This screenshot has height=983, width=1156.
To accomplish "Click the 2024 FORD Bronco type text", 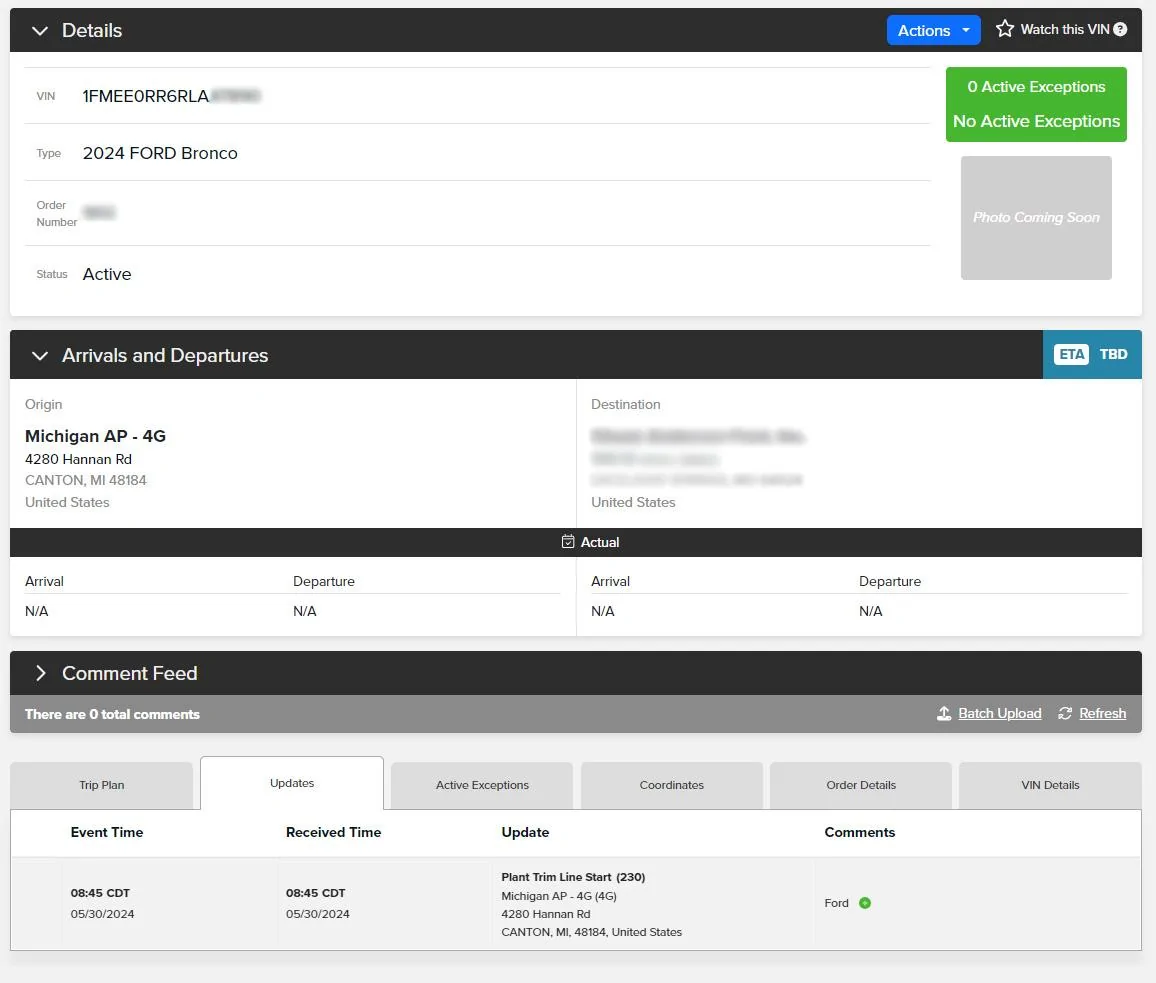I will pyautogui.click(x=160, y=153).
